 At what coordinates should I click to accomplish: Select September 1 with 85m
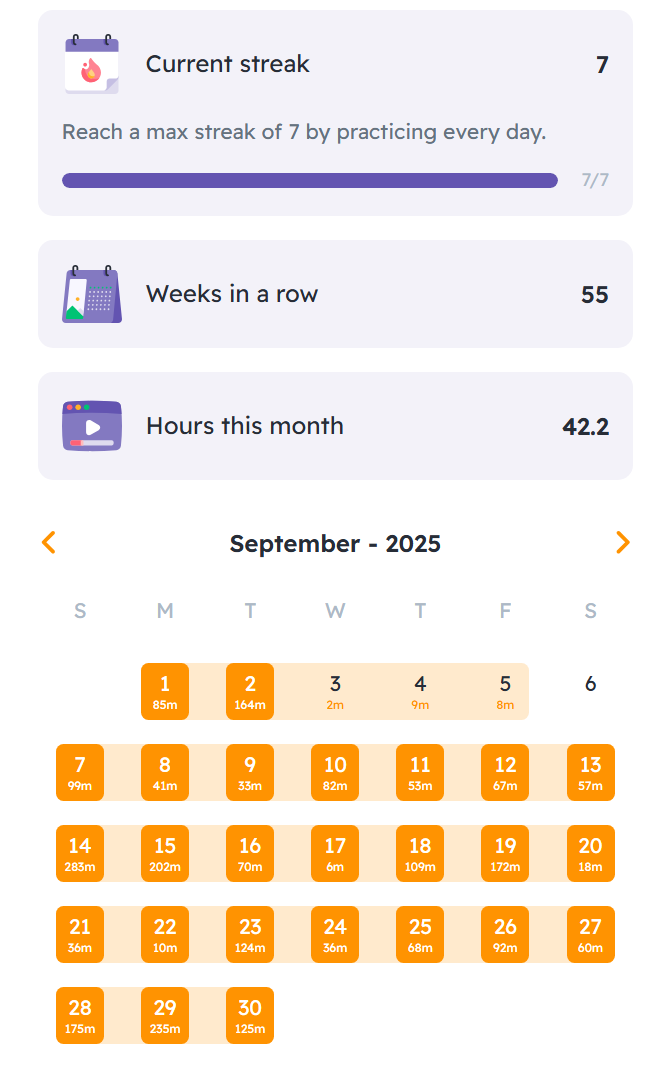[165, 691]
